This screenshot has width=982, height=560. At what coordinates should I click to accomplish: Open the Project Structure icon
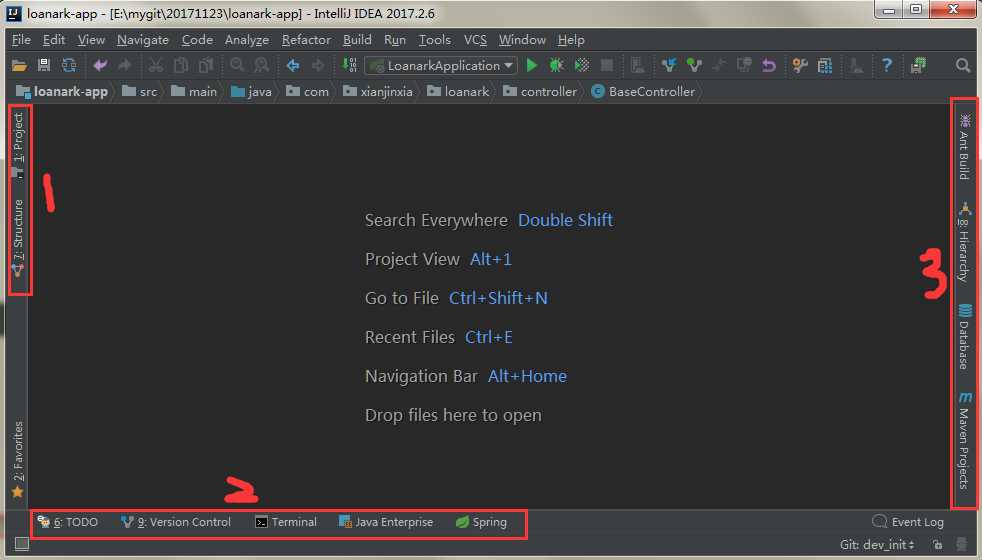pos(825,65)
